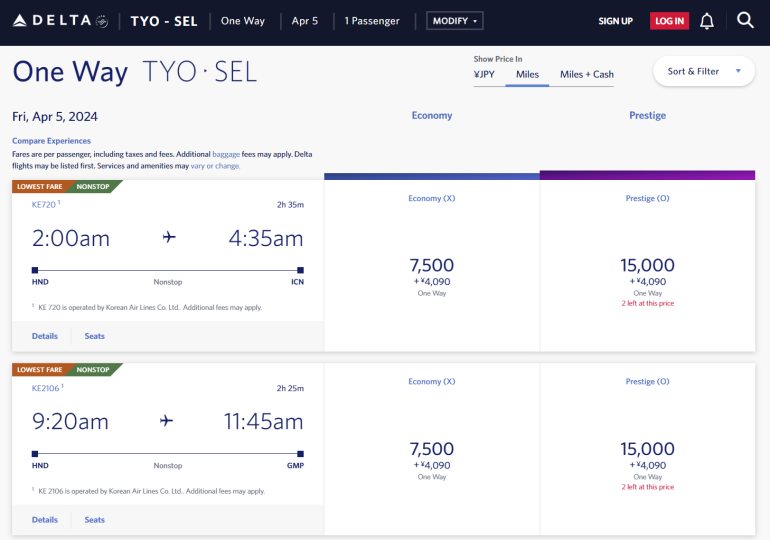
Task: Switch price display to Miles
Action: point(527,74)
